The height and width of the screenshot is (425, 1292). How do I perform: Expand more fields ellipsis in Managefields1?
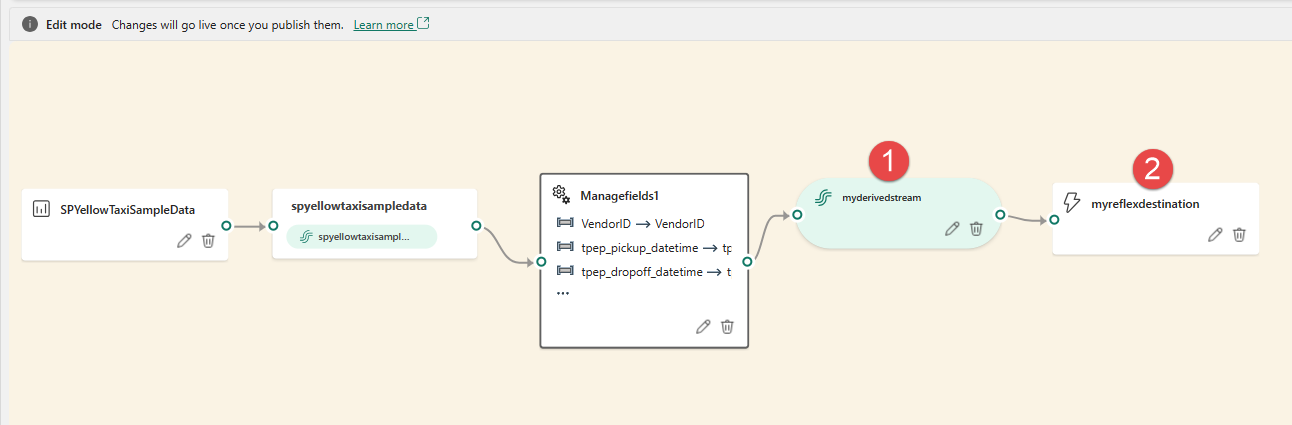point(563,293)
